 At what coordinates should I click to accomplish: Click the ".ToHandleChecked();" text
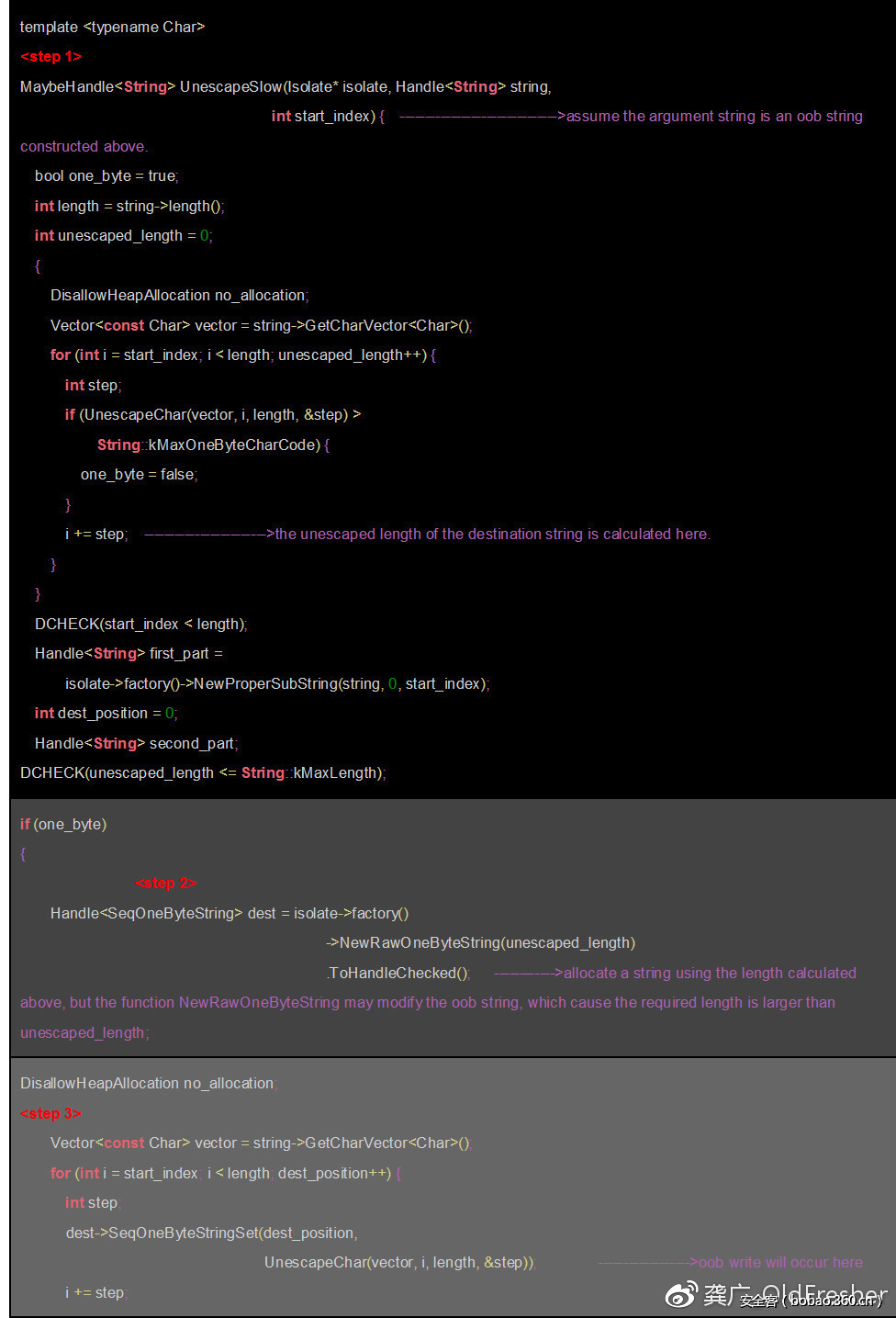[398, 974]
